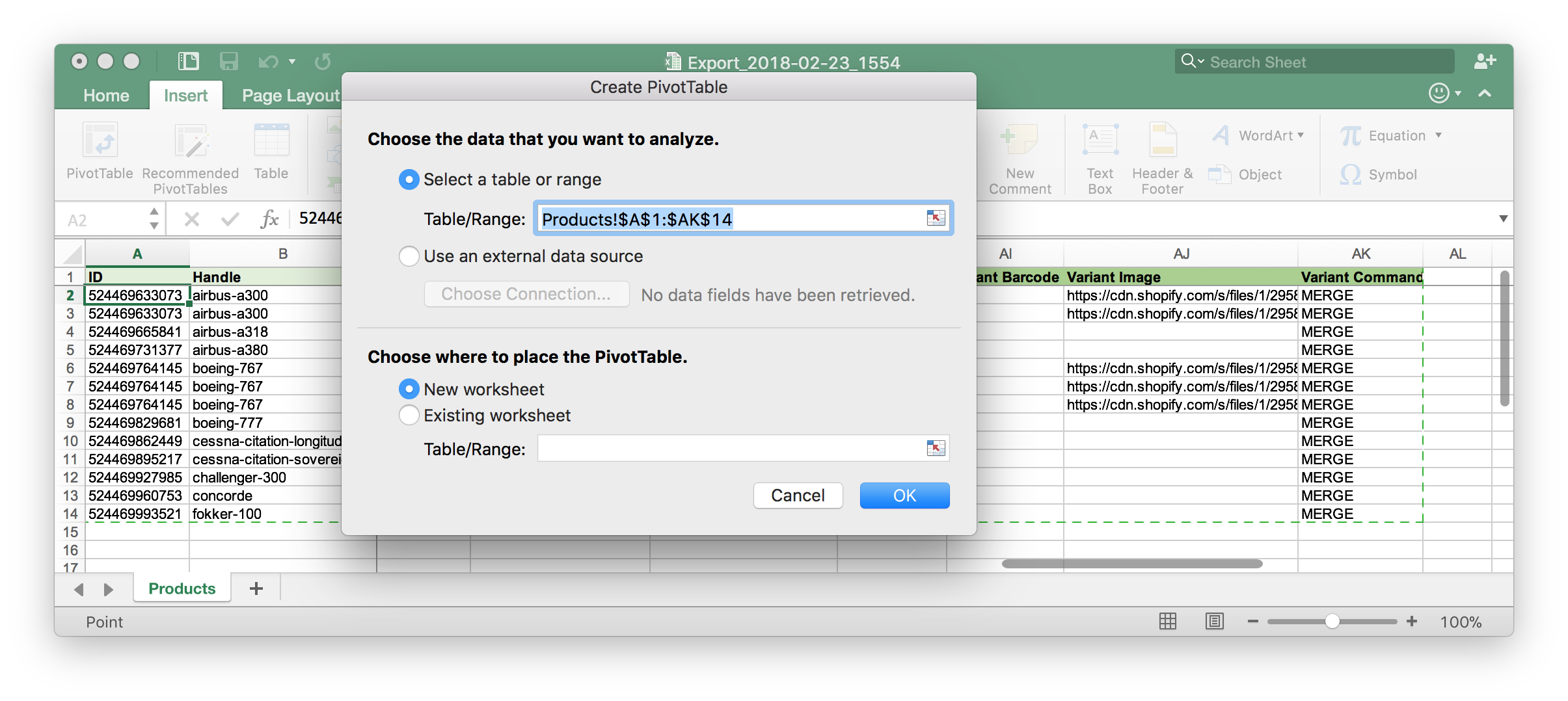Click the Recommended PivotTables icon
This screenshot has height=701, width=1568.
[x=191, y=141]
